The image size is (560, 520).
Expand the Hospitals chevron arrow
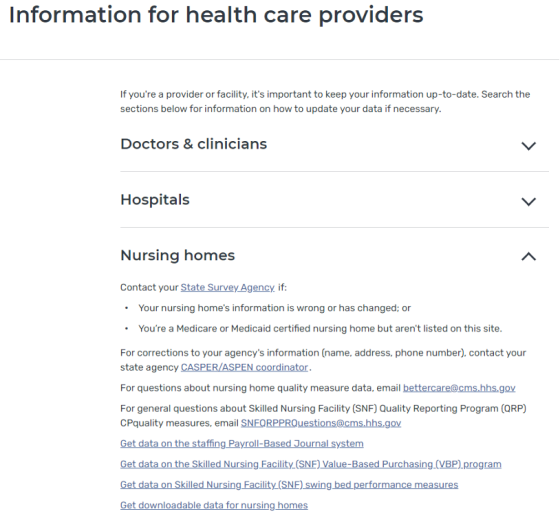pos(529,202)
